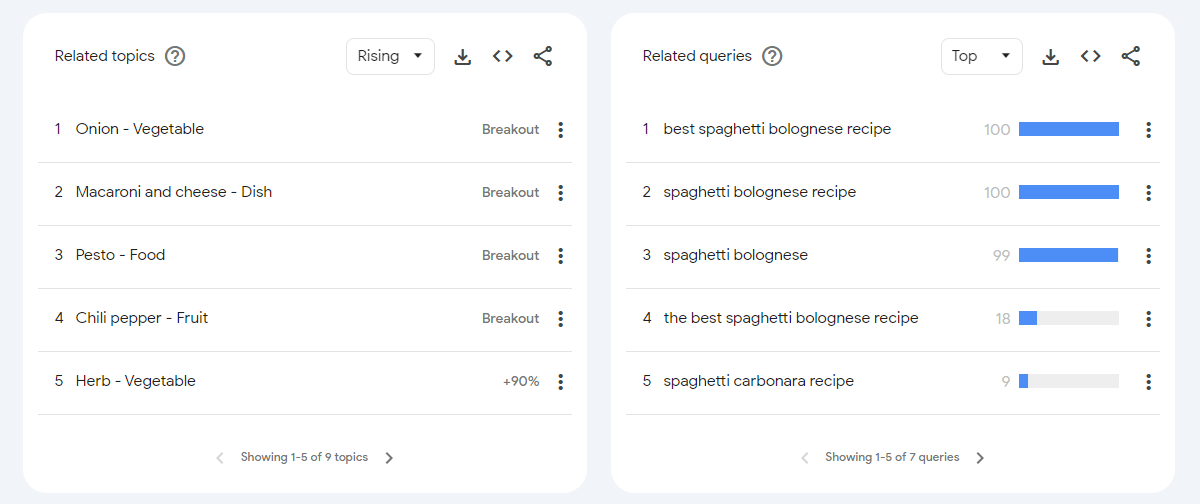This screenshot has height=504, width=1200.
Task: Open the Top dropdown in Related queries
Action: click(x=981, y=56)
